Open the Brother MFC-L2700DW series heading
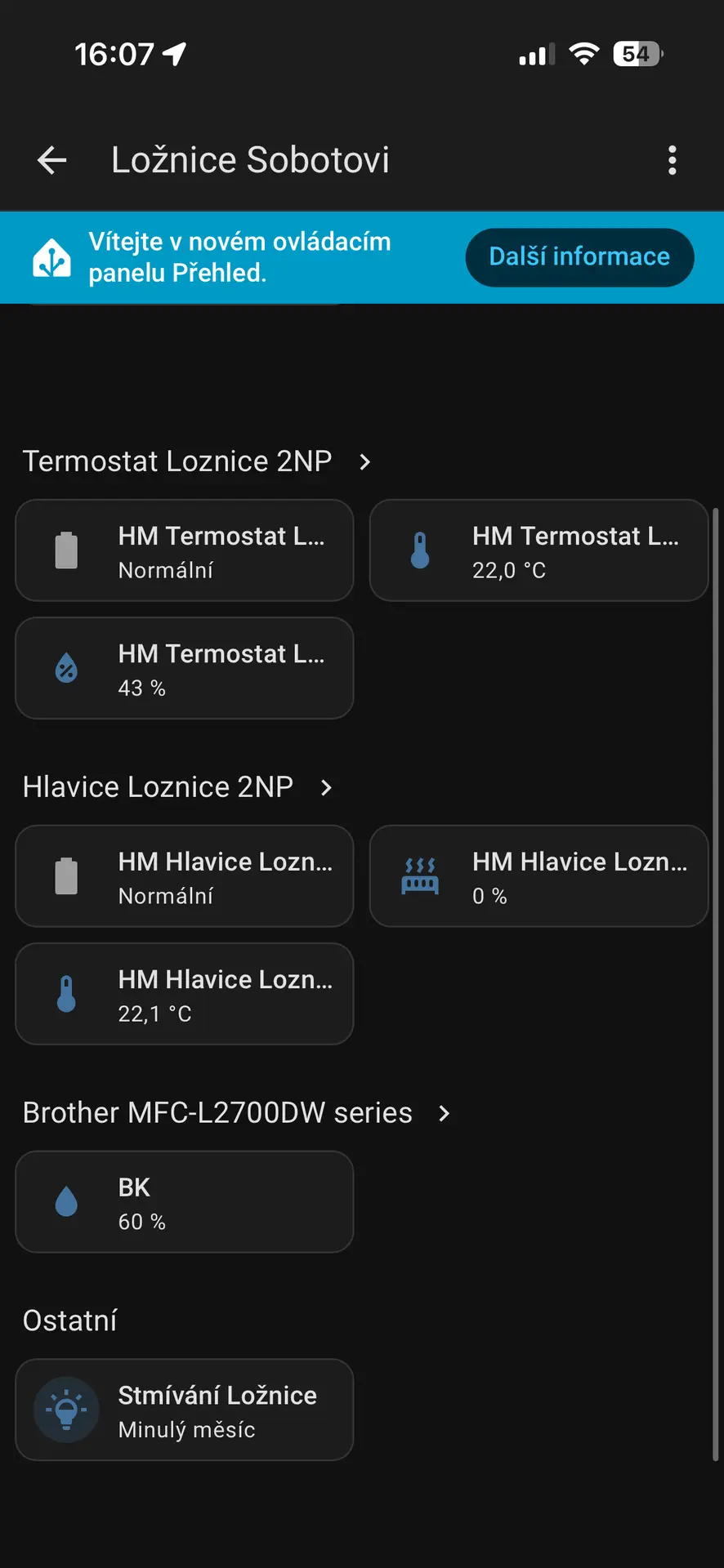This screenshot has height=1568, width=724. (x=217, y=1113)
